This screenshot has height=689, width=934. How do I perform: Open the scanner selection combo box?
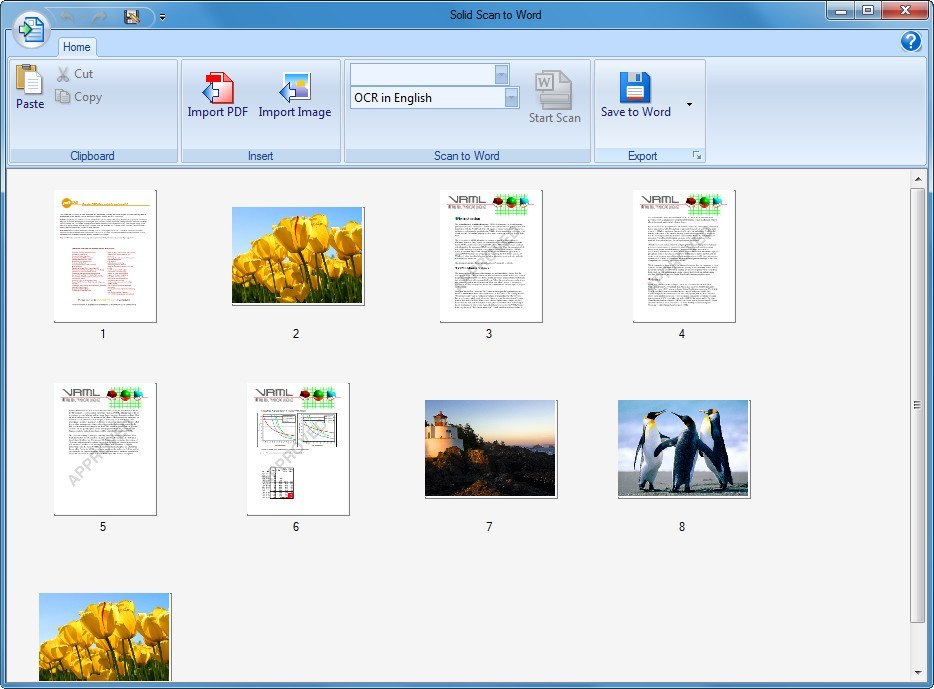[503, 74]
